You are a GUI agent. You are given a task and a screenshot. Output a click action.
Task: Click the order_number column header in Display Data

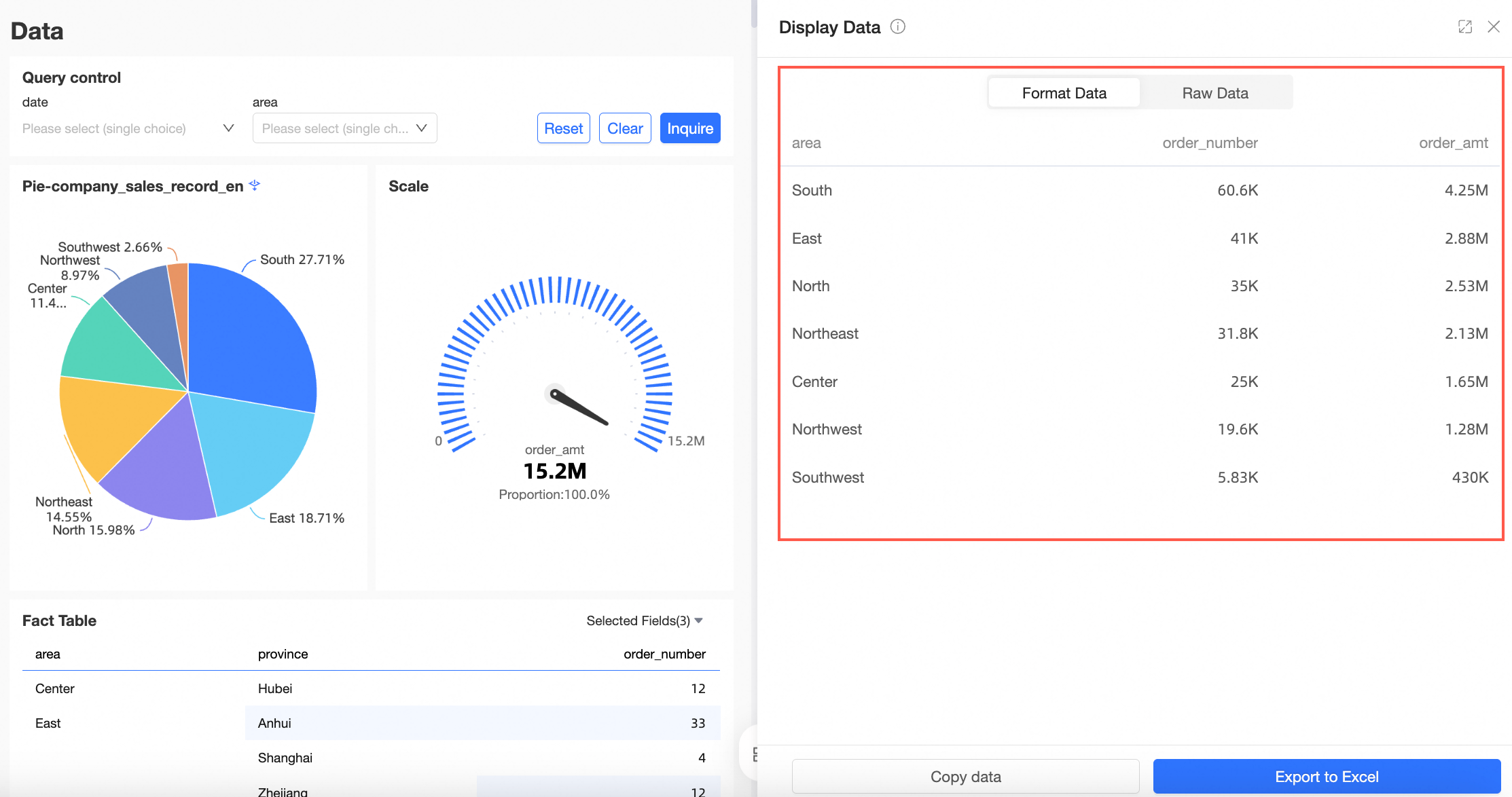pos(1210,143)
